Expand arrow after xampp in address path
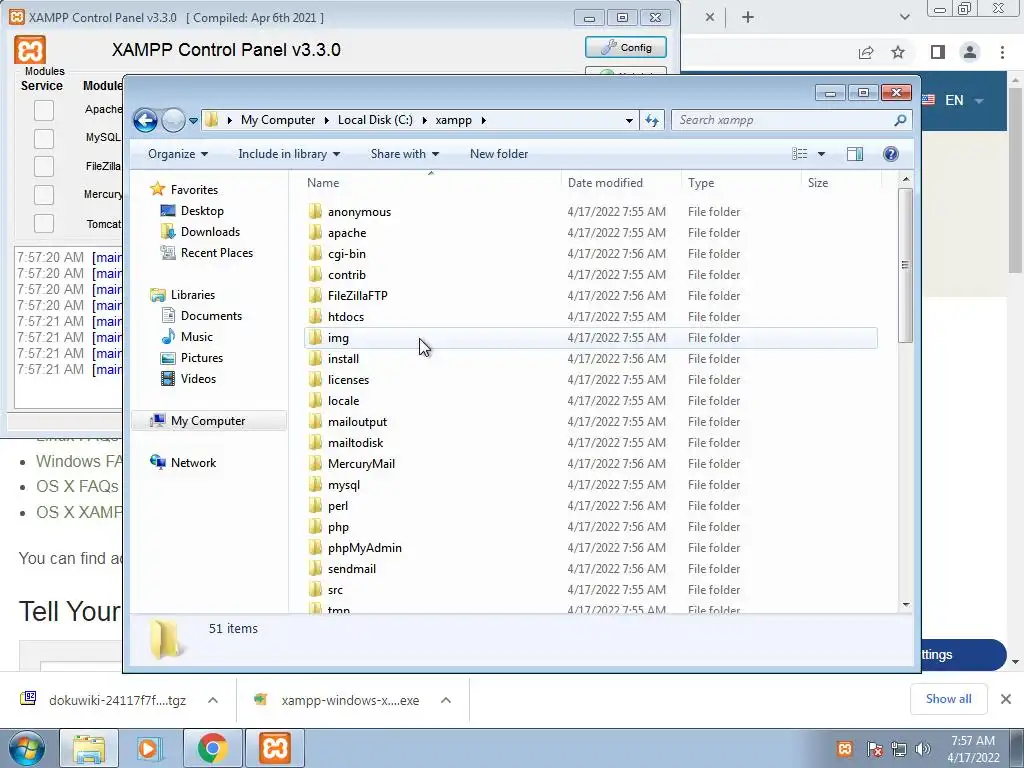 coord(483,120)
